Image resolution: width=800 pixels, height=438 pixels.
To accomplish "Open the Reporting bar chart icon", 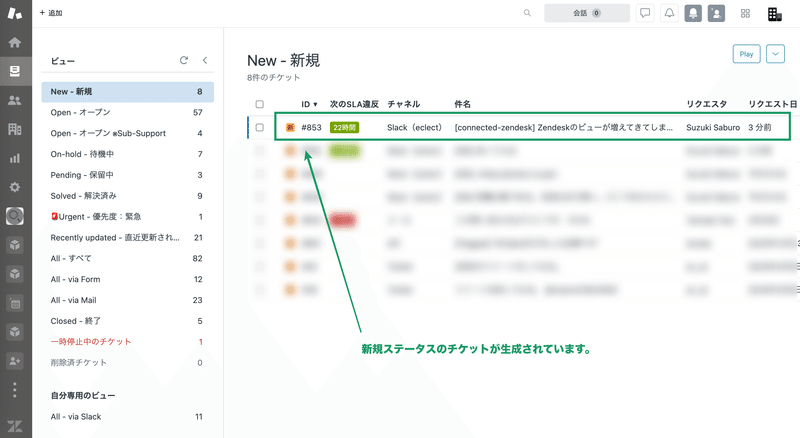I will [15, 158].
